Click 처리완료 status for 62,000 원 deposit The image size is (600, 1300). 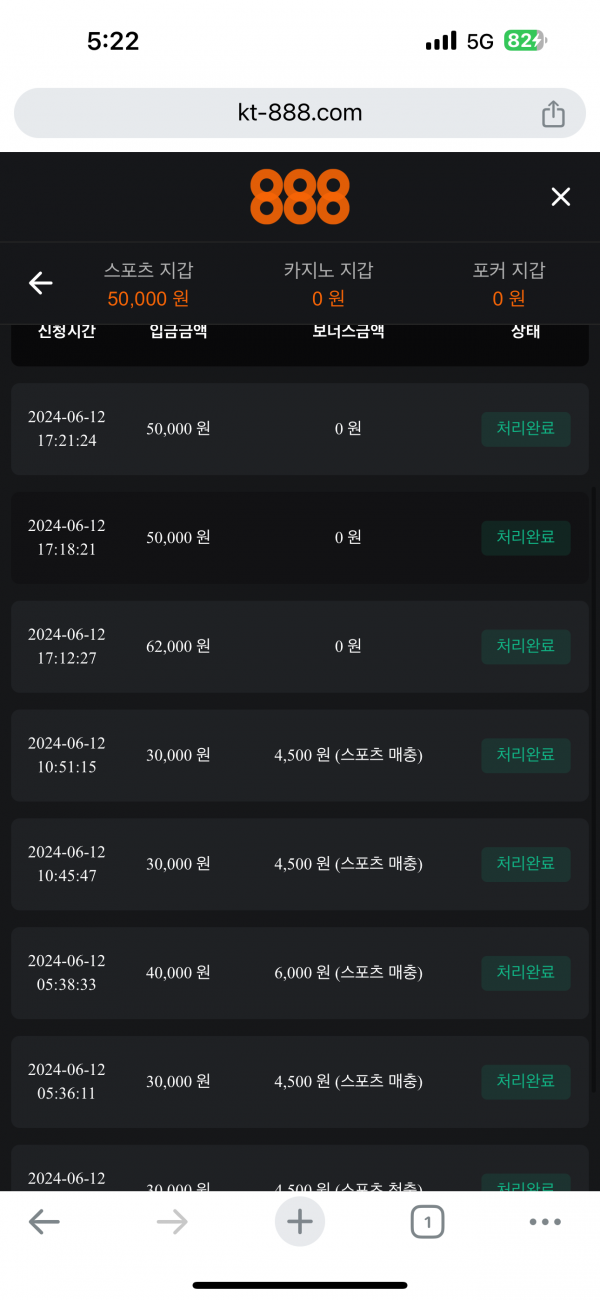(x=526, y=647)
